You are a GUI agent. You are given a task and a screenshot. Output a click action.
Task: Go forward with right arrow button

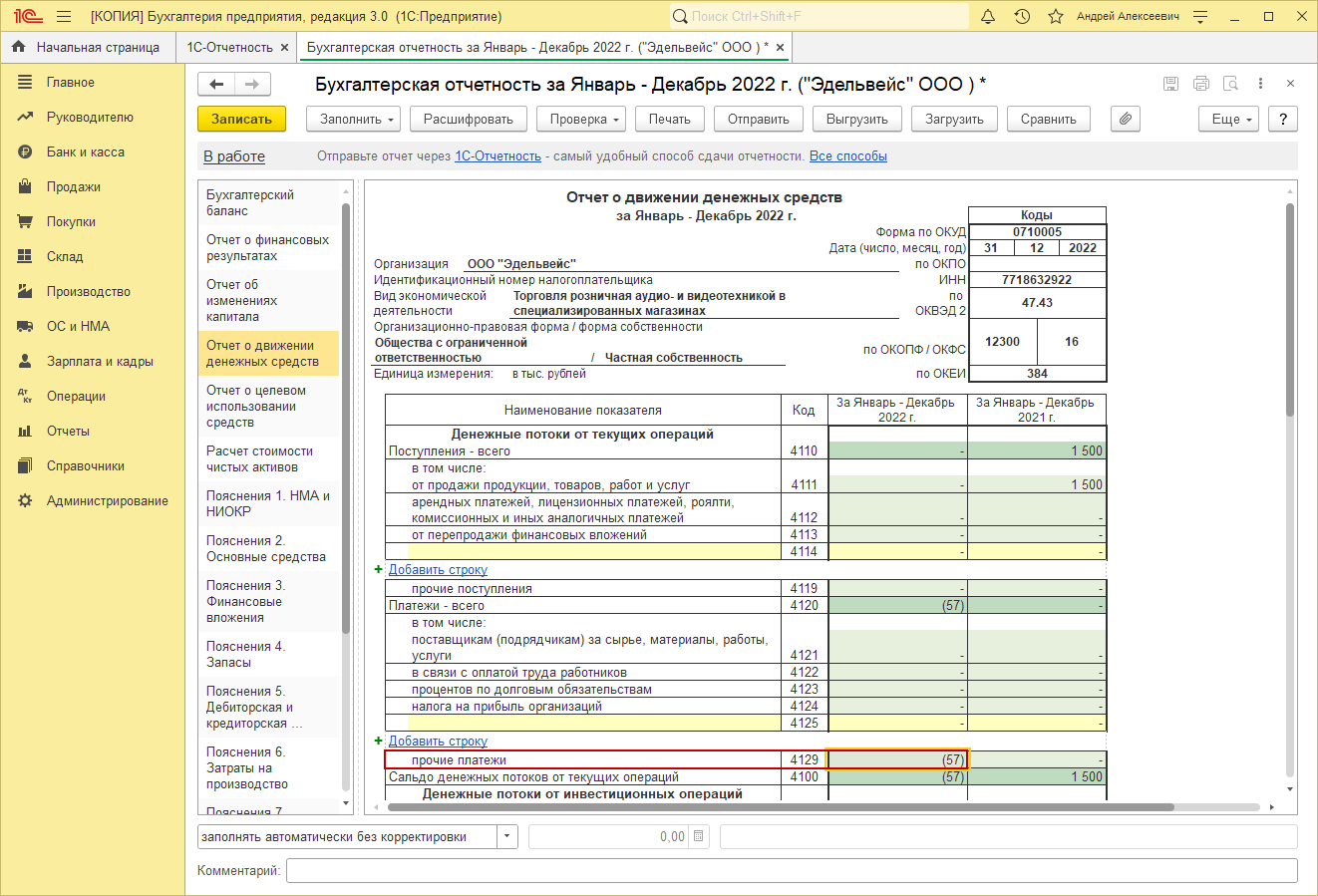click(x=252, y=85)
